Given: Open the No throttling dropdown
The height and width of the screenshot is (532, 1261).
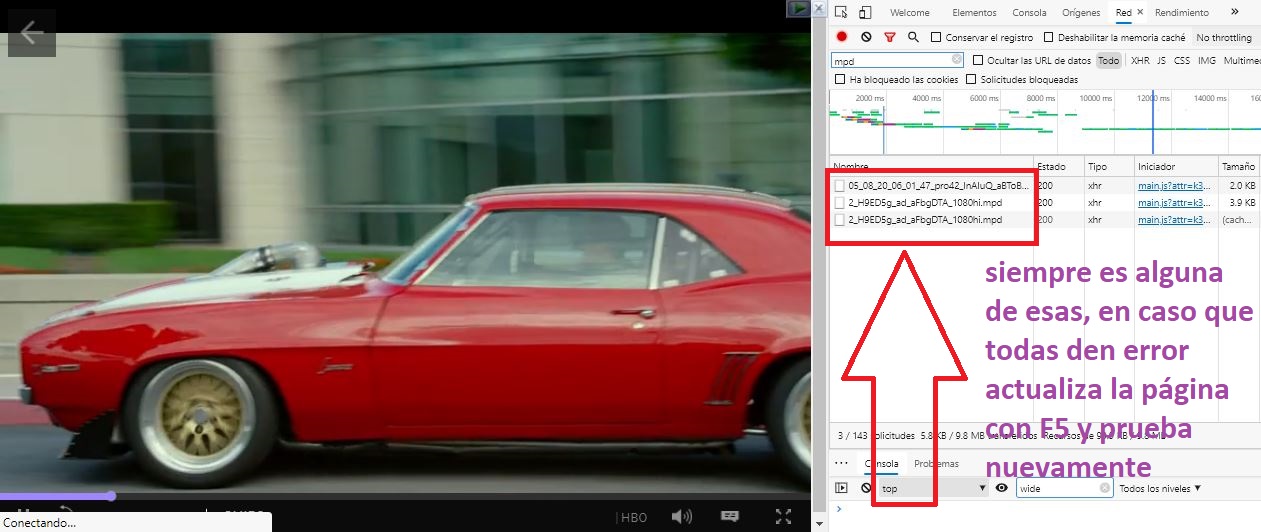Looking at the screenshot, I should (1225, 37).
